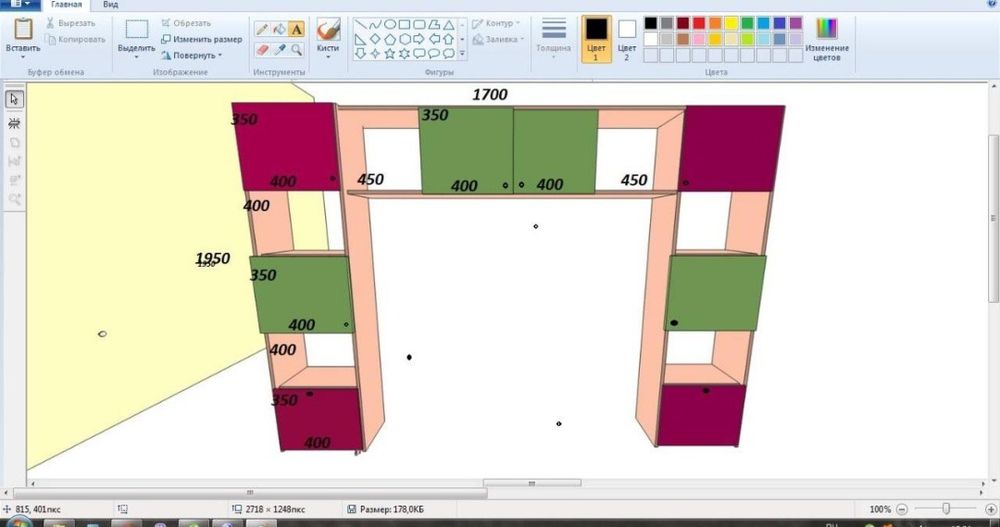Activate Цвет 1 foreground color
The width and height of the screenshot is (1000, 527).
[x=596, y=40]
